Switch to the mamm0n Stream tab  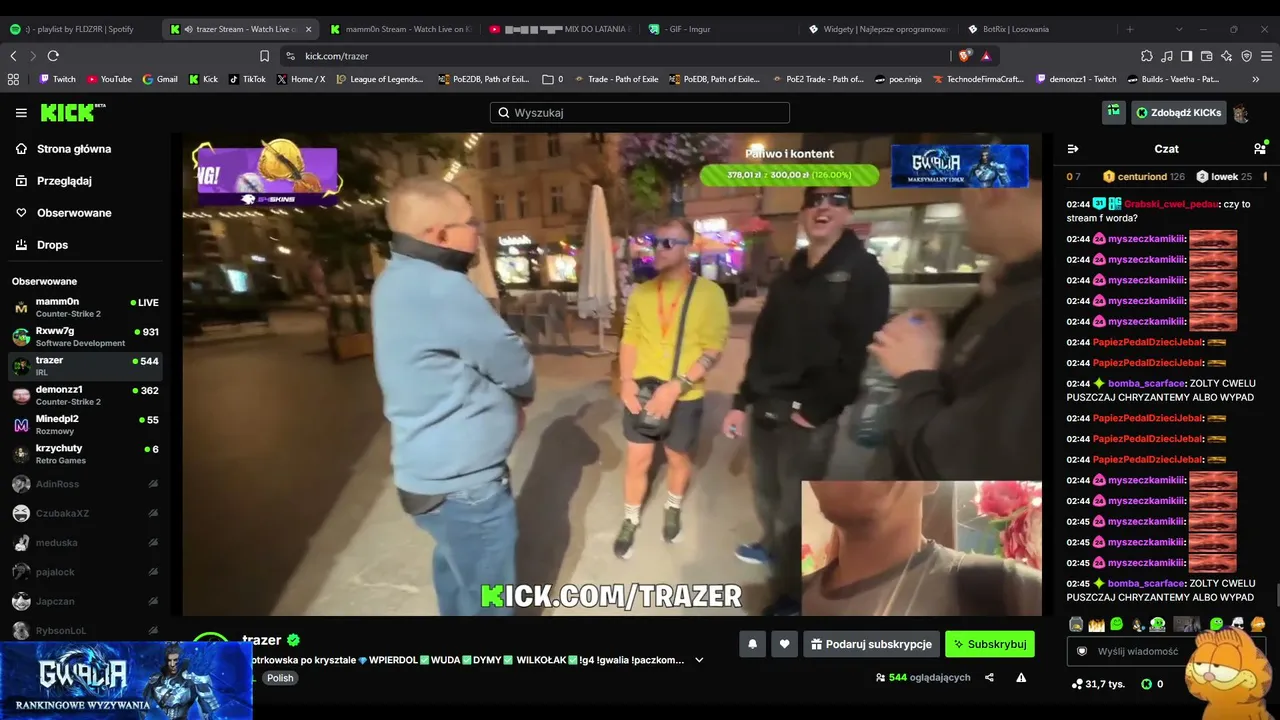coord(403,29)
